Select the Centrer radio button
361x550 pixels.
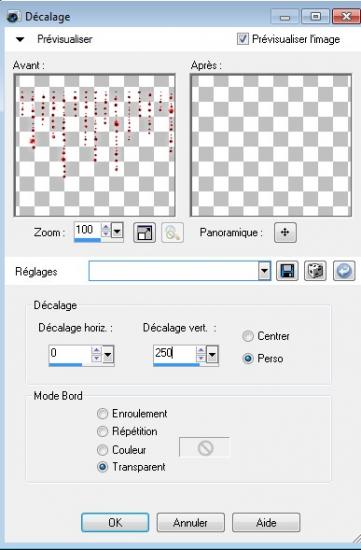[x=248, y=336]
